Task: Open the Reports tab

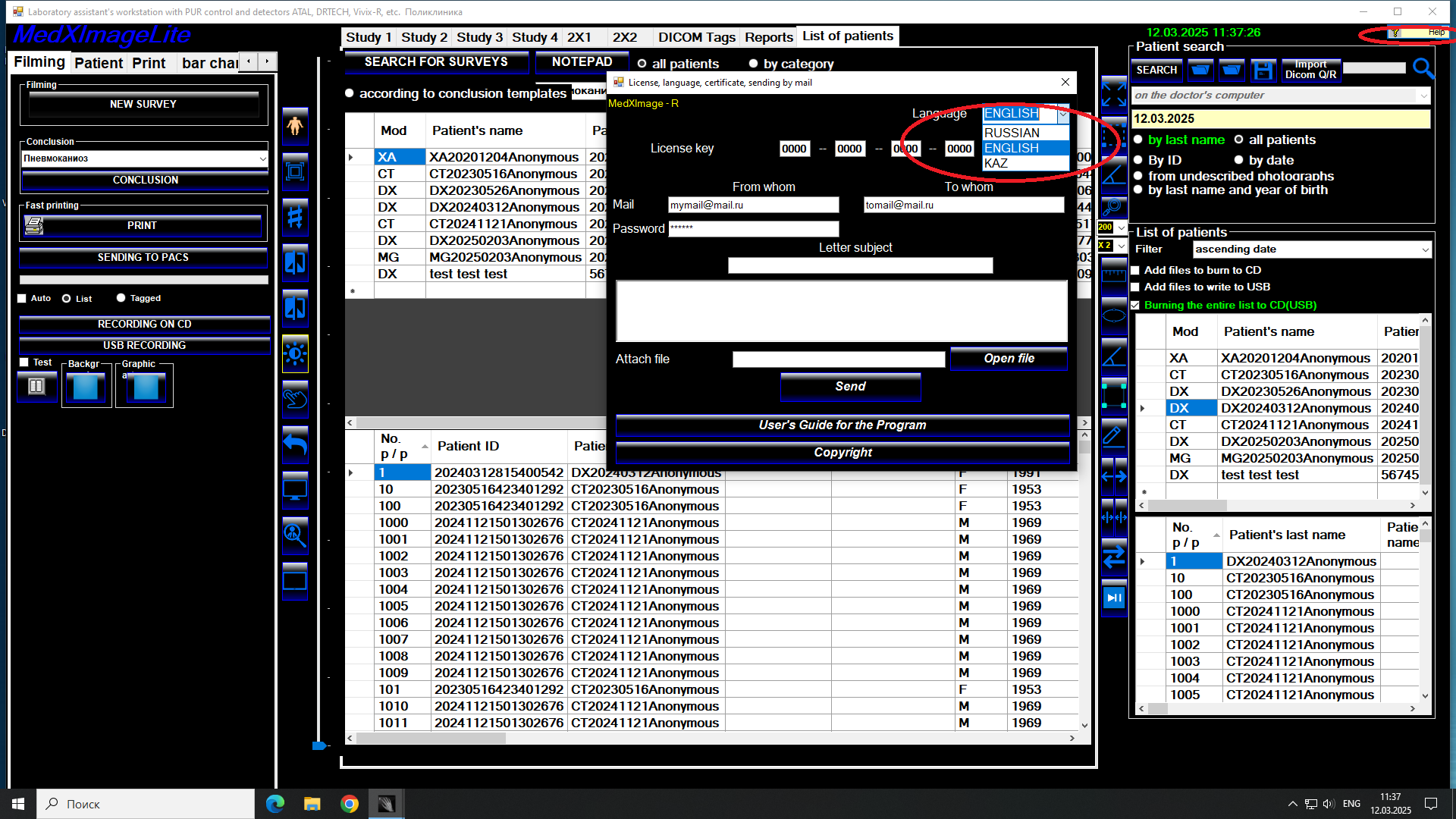Action: [768, 37]
